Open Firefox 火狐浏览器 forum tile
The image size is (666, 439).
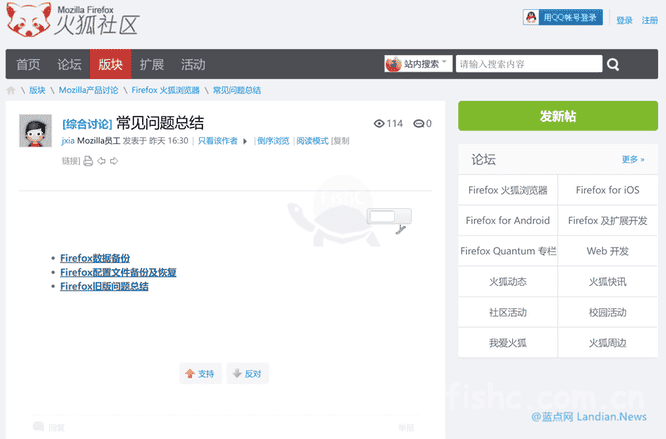[508, 190]
